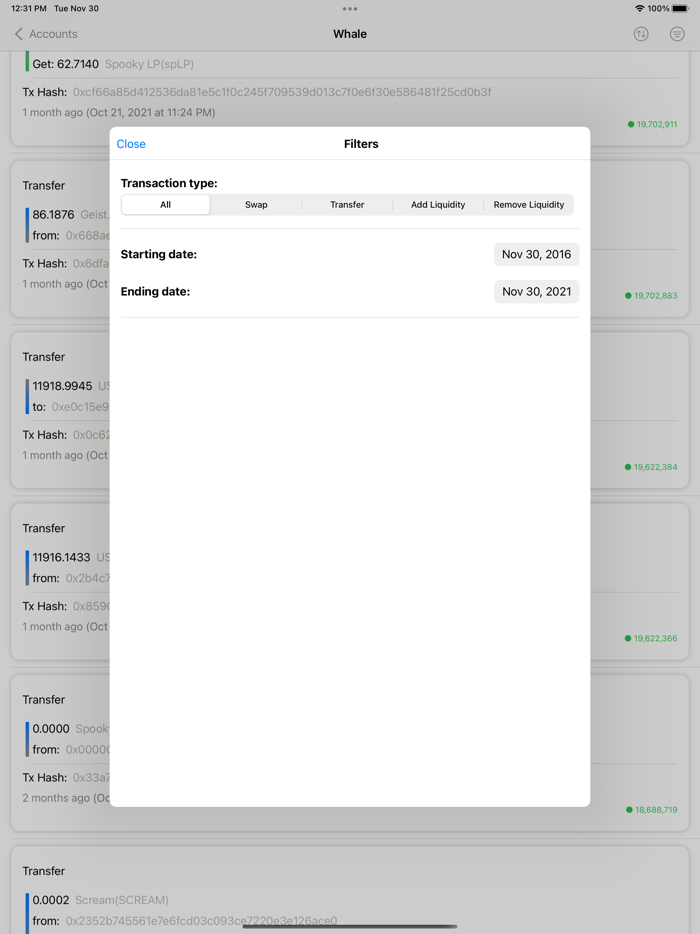Open block number 19,702,883
This screenshot has width=700, height=934.
point(651,295)
